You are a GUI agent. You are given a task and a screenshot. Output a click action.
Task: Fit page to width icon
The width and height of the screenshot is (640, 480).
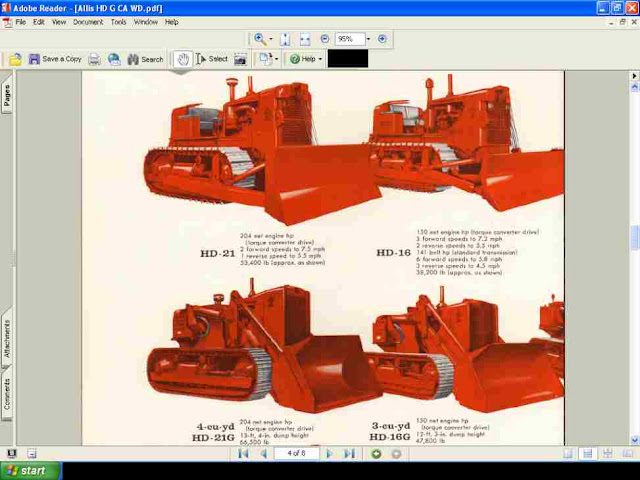[x=305, y=39]
